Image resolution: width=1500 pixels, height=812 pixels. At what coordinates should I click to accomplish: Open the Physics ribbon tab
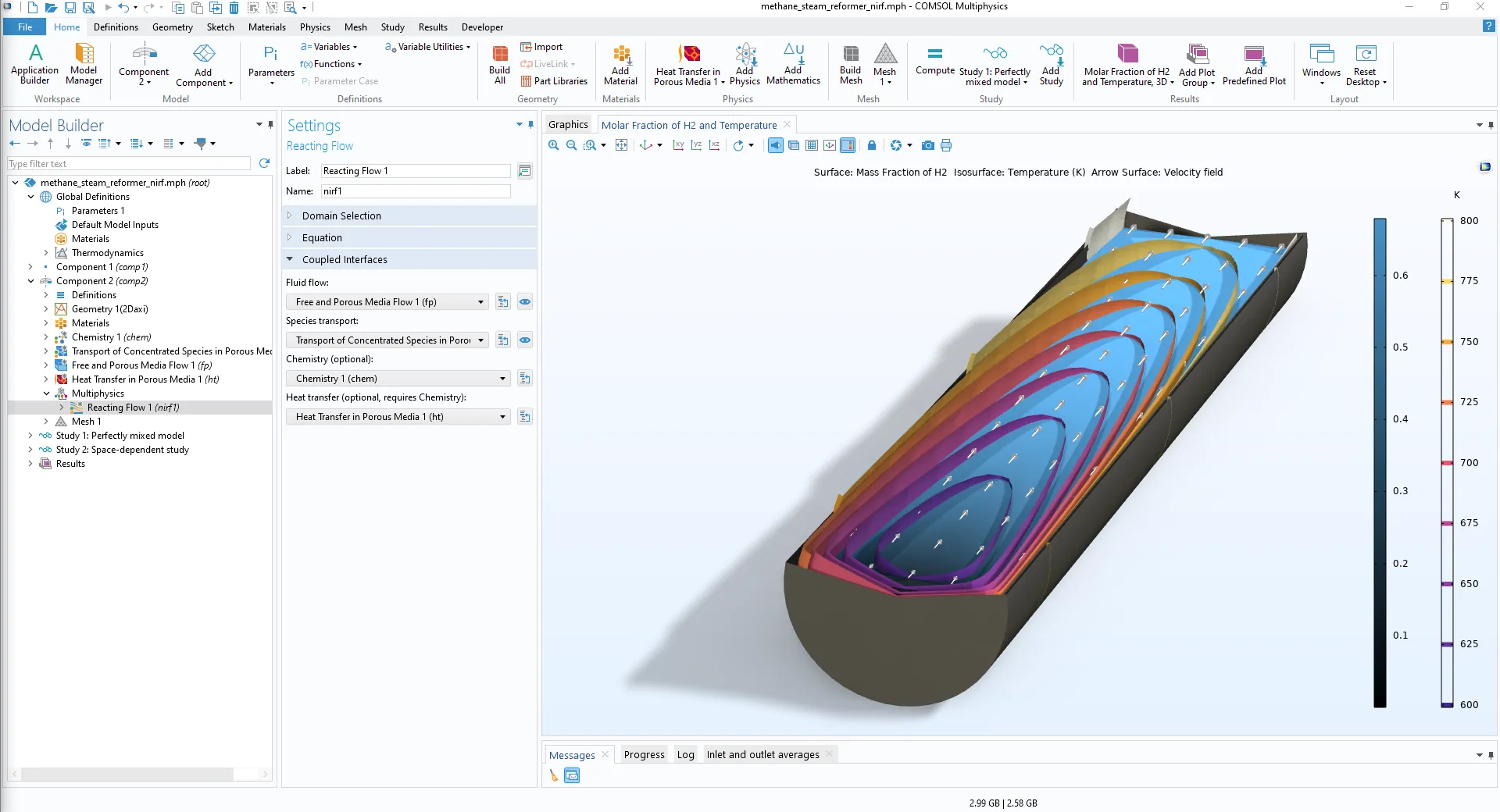click(315, 27)
